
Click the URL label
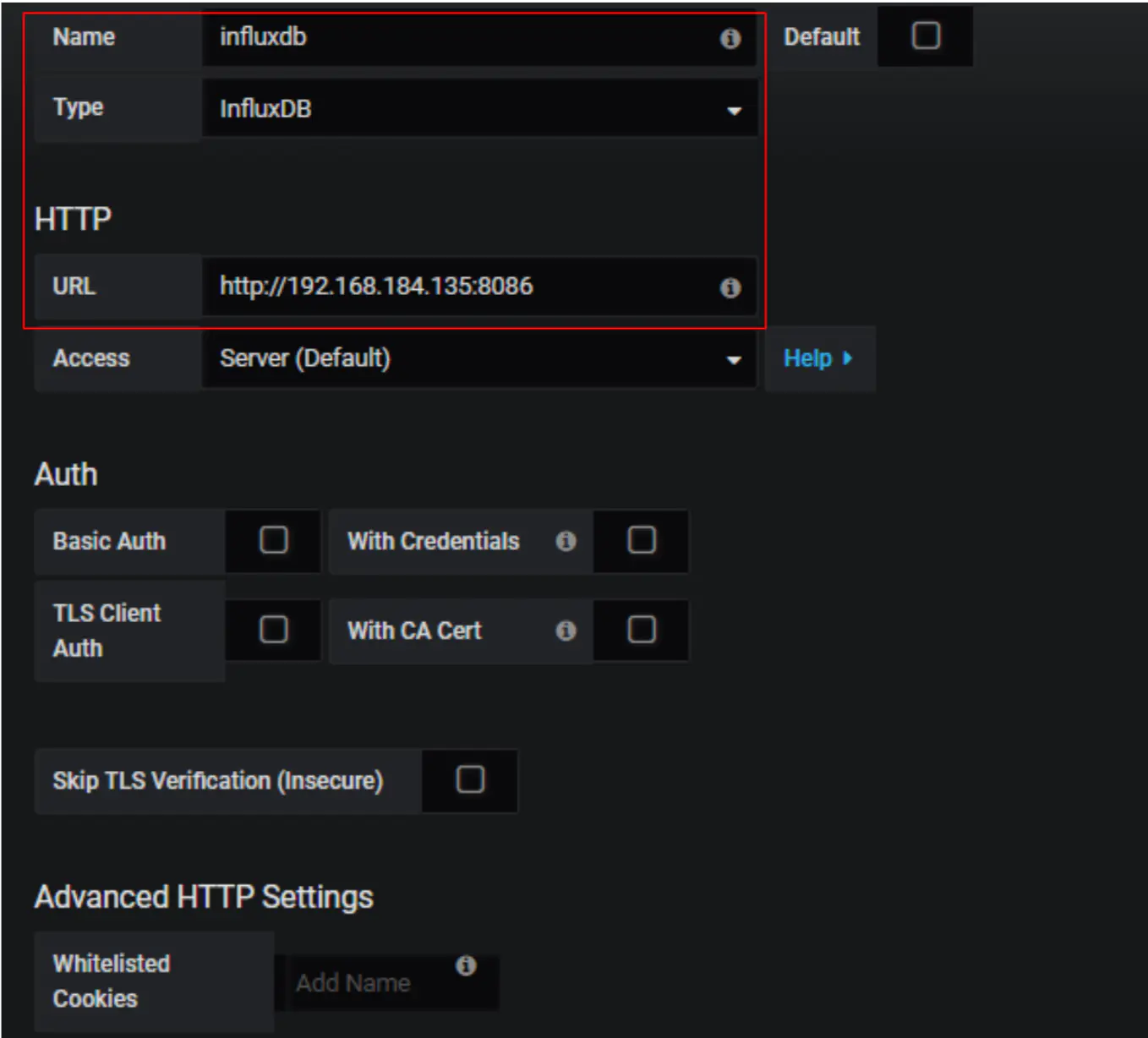74,287
